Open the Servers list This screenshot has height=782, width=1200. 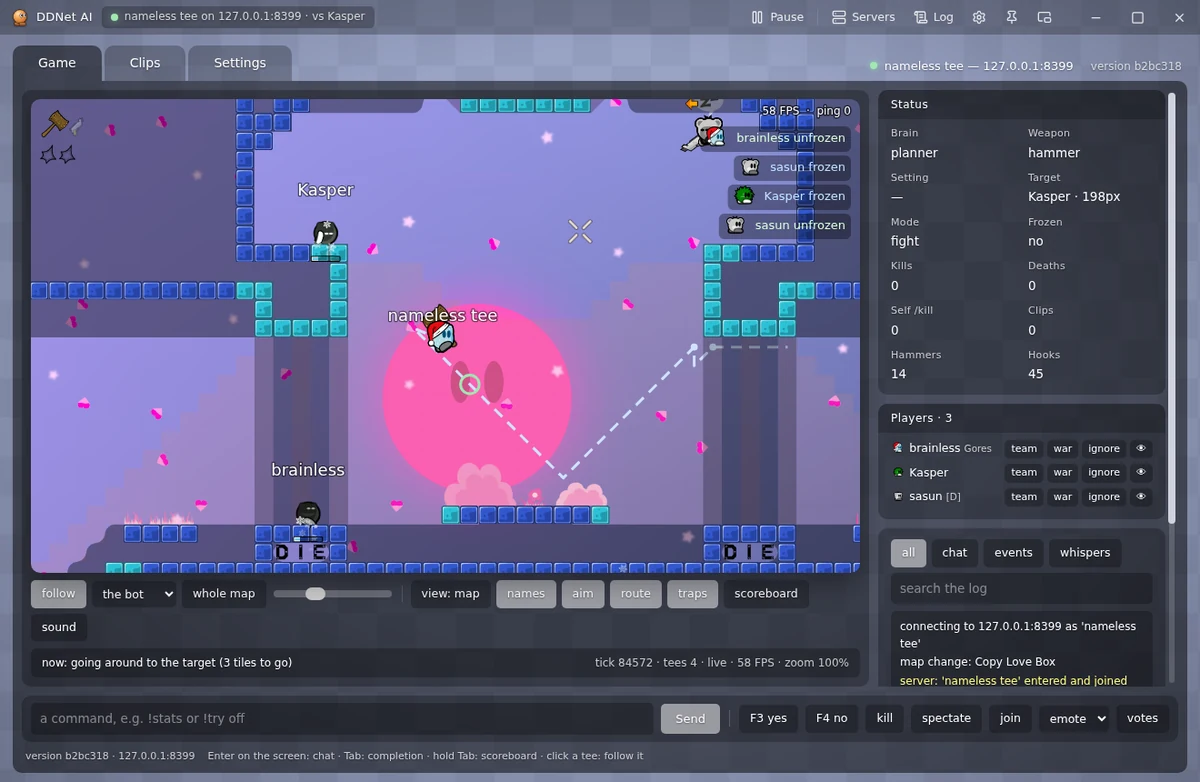[863, 17]
